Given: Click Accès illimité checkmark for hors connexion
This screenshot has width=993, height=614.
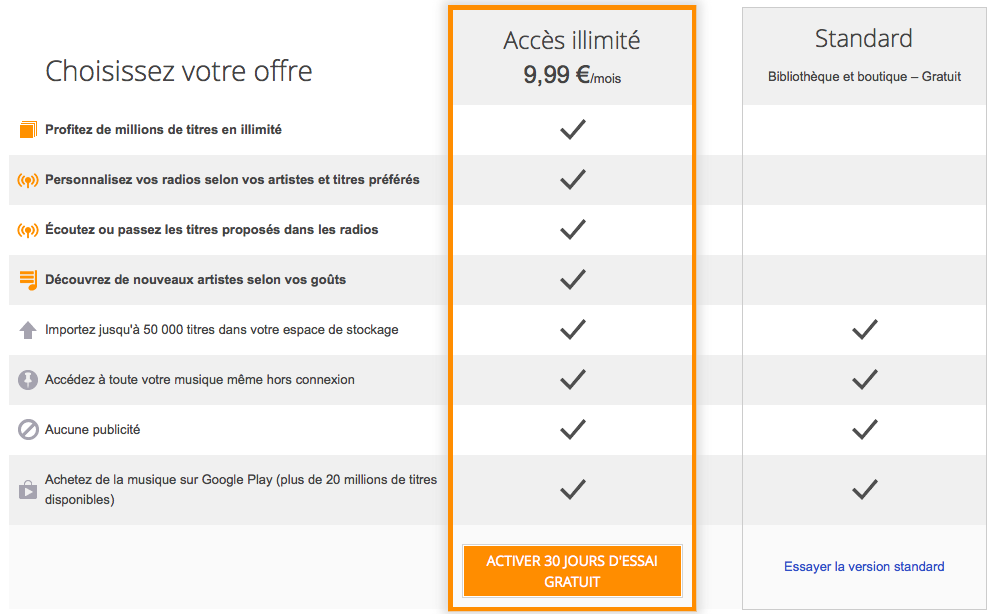Looking at the screenshot, I should 572,379.
